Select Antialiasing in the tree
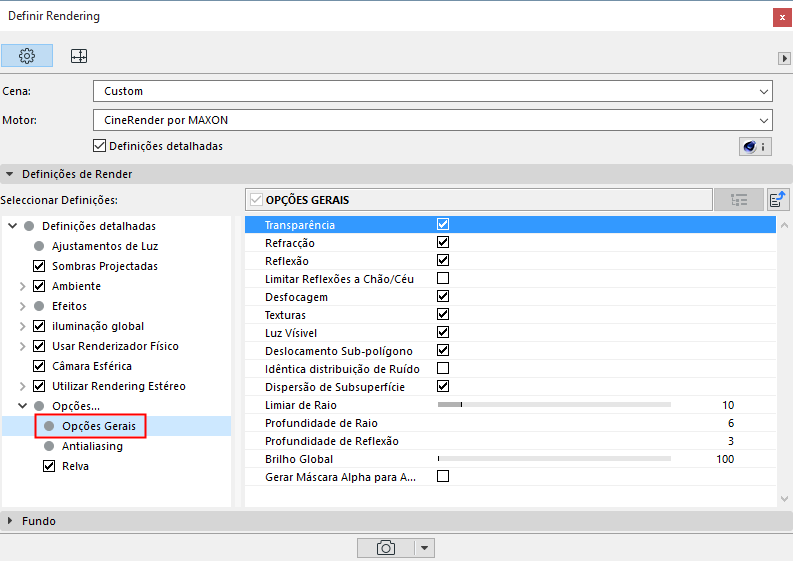This screenshot has height=561, width=793. (x=93, y=446)
